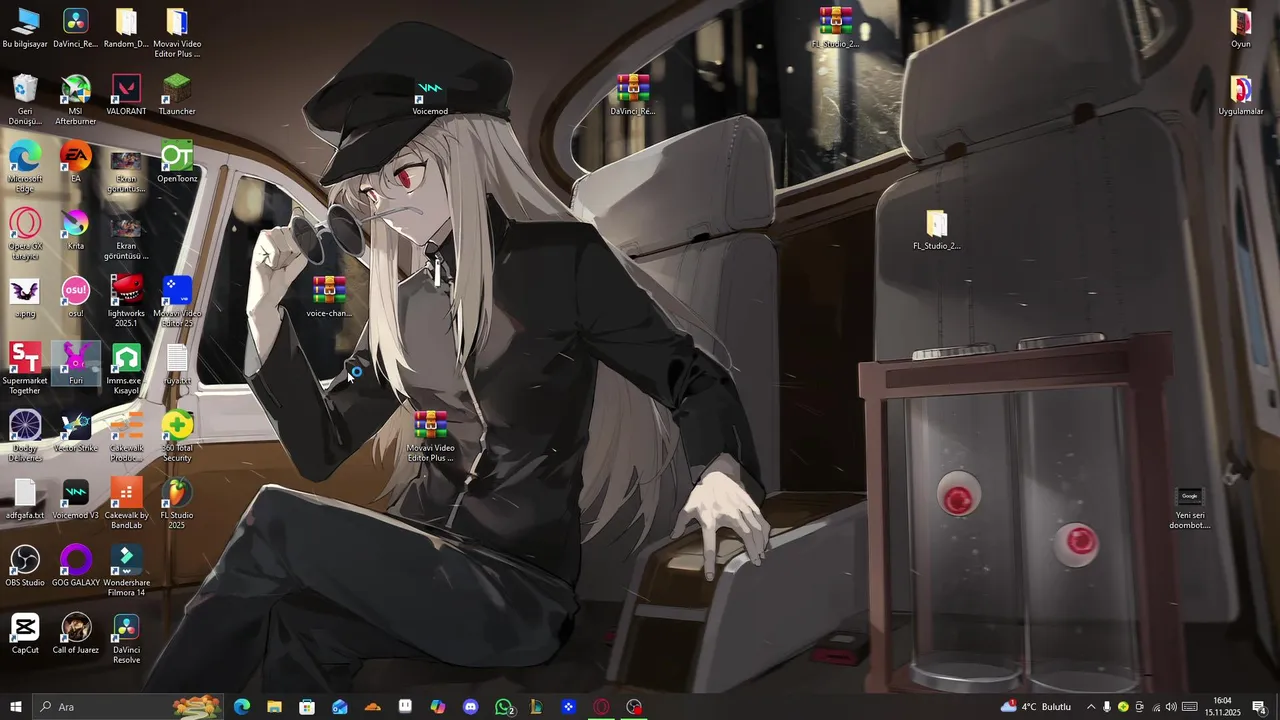
Task: Select the voice-chan... WinRAR archive
Action: (x=329, y=298)
